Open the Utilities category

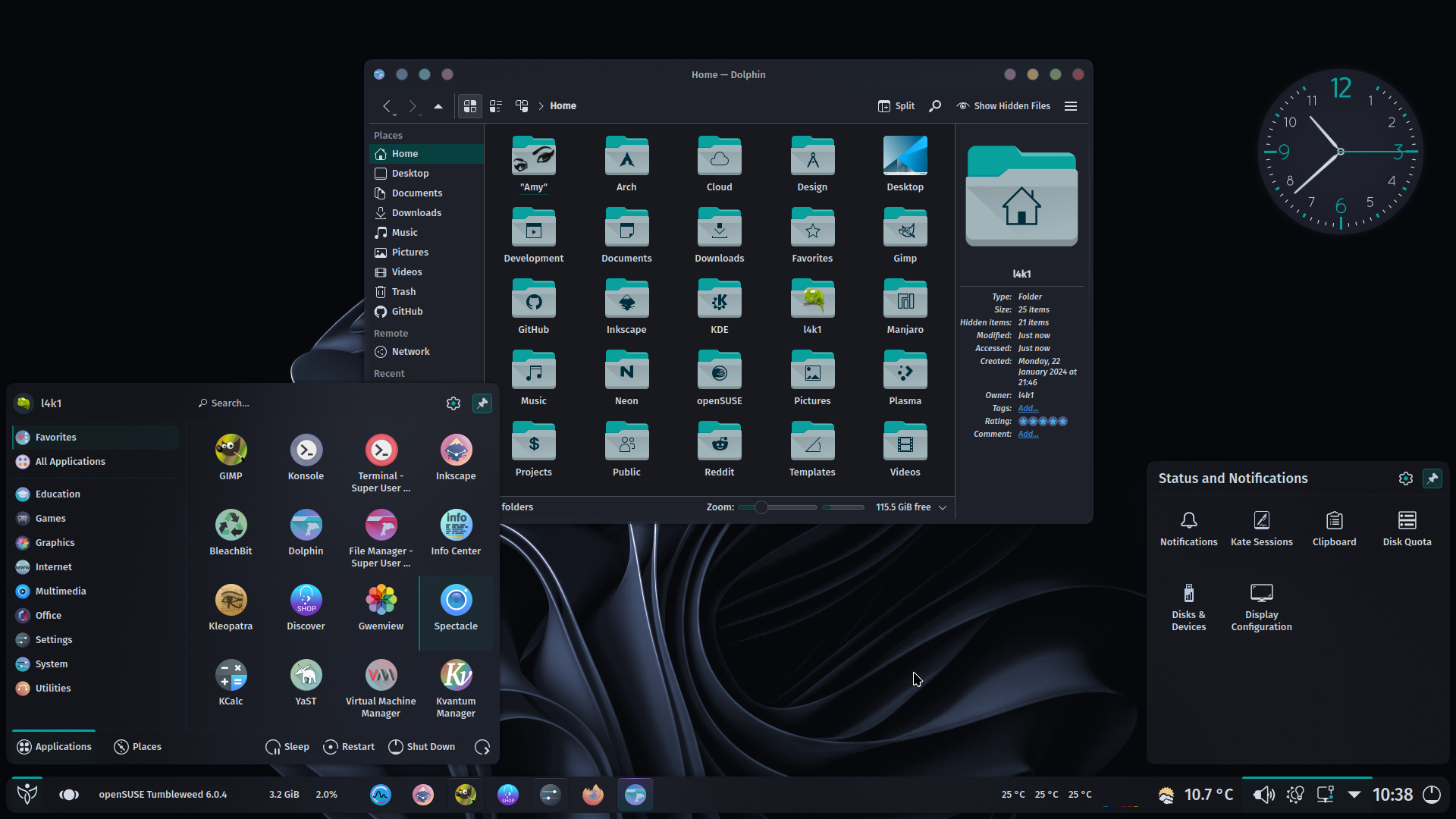(x=96, y=689)
